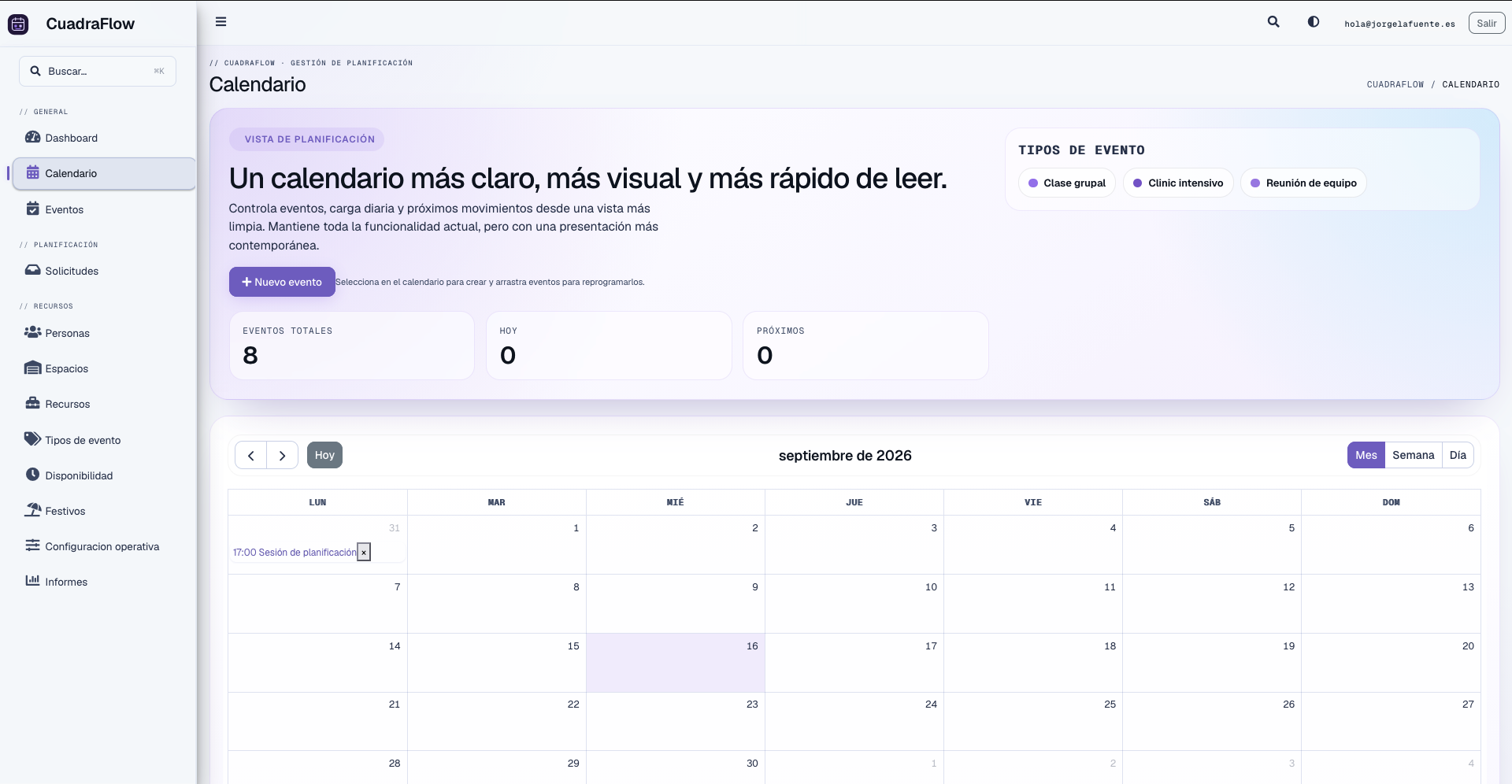This screenshot has height=784, width=1512.
Task: Click the Disponibilidad clock icon
Action: pos(32,475)
